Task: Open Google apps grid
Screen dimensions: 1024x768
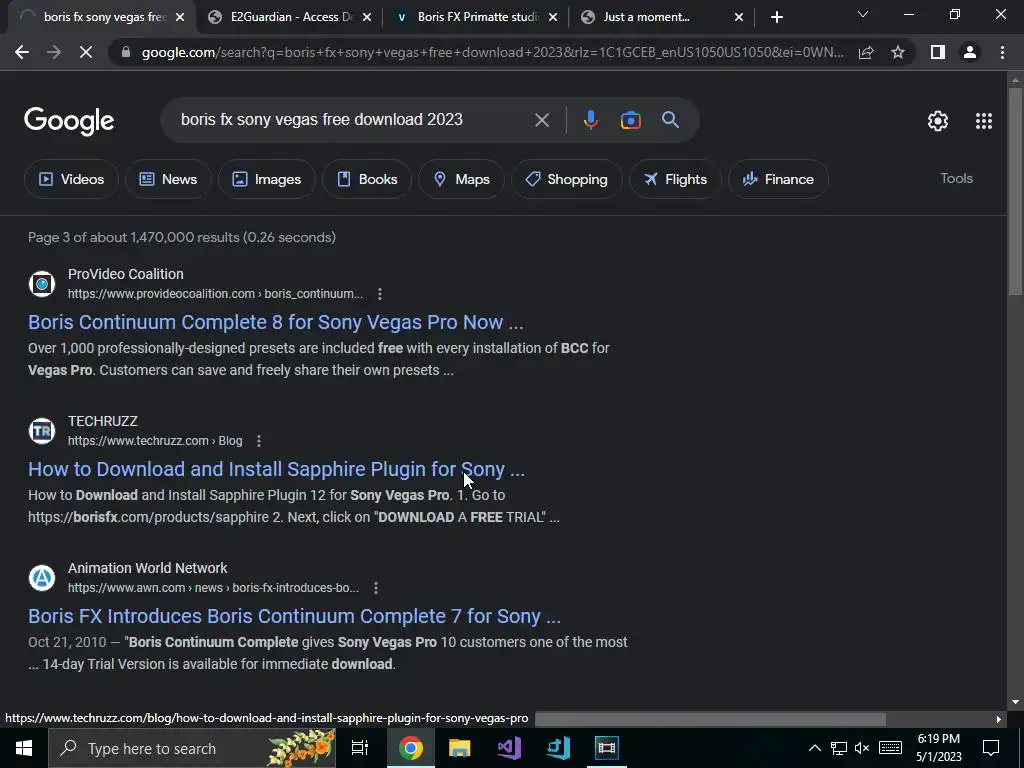Action: 984,121
